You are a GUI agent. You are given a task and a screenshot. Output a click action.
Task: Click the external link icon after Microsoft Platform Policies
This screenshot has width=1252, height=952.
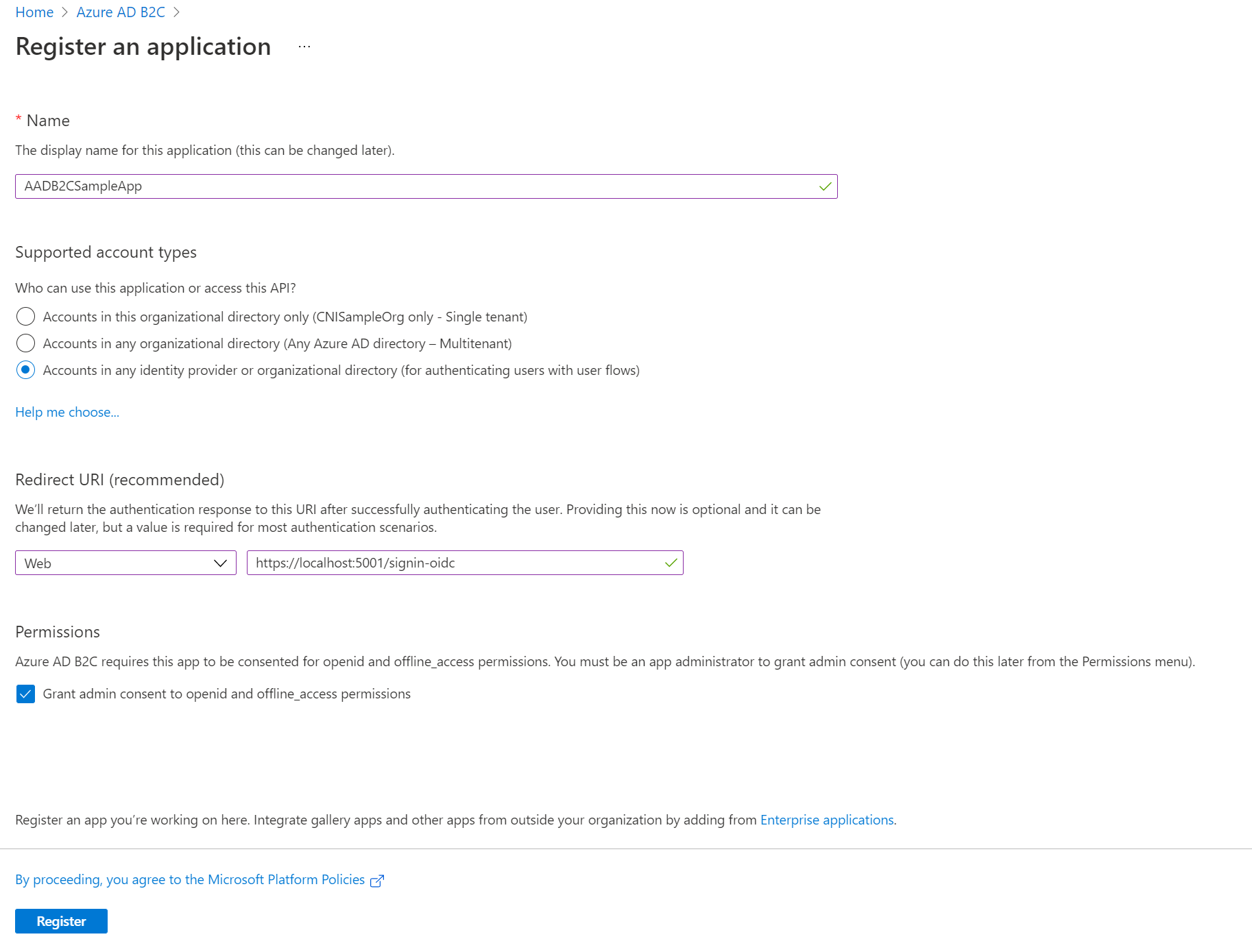coord(376,879)
